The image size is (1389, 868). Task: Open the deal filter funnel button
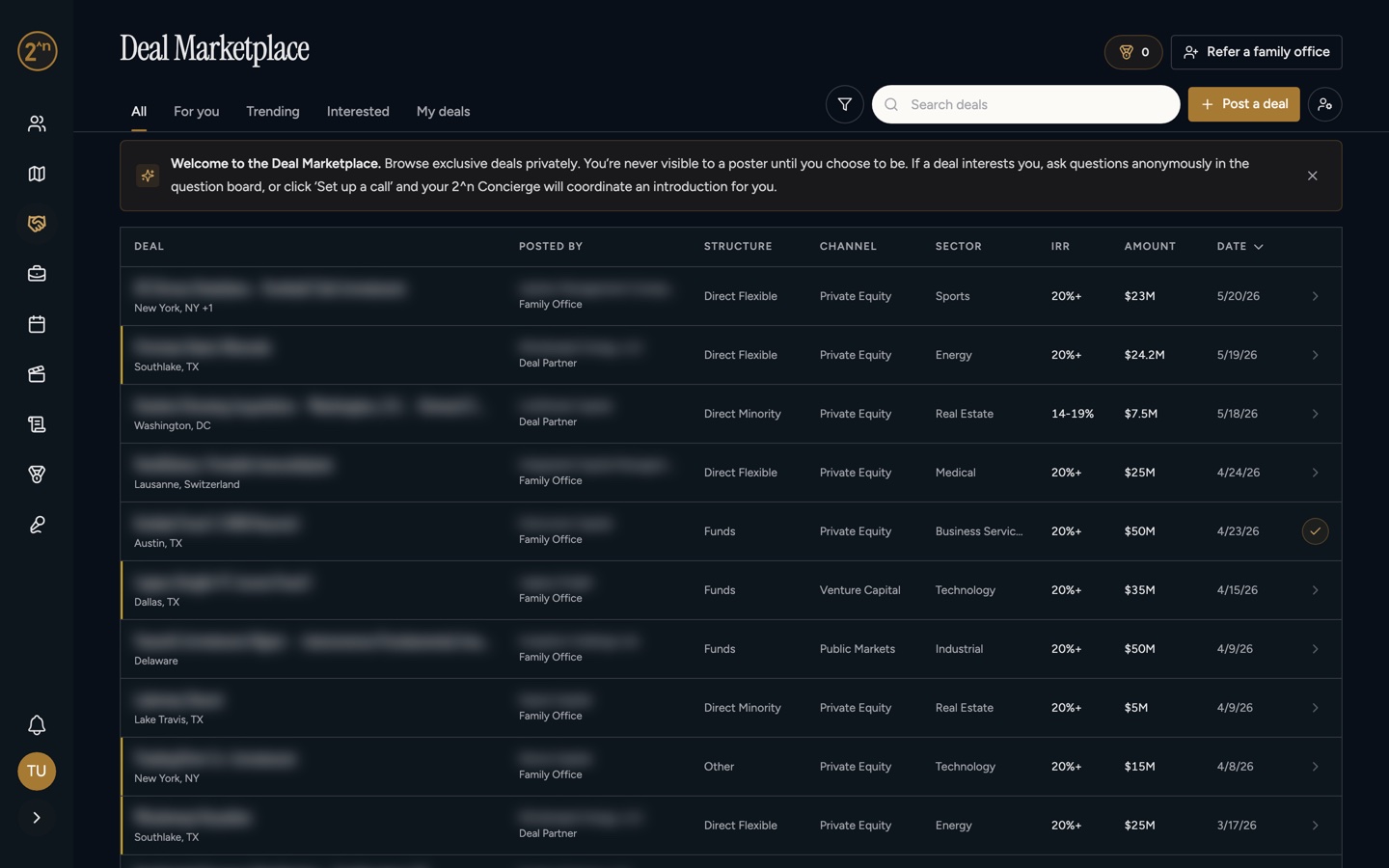coord(844,104)
